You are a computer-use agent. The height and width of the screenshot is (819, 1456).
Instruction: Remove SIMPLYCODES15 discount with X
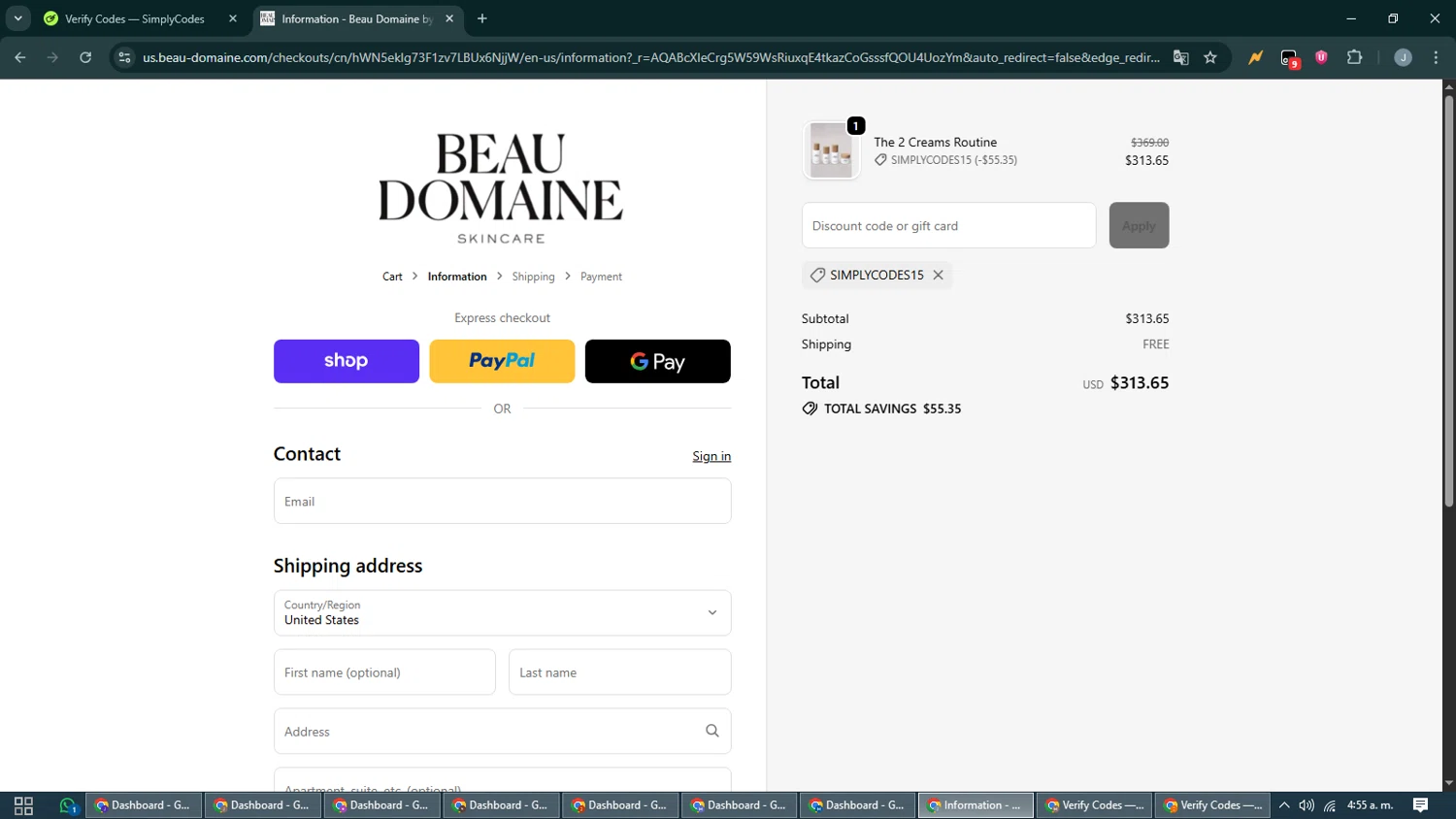(x=939, y=276)
